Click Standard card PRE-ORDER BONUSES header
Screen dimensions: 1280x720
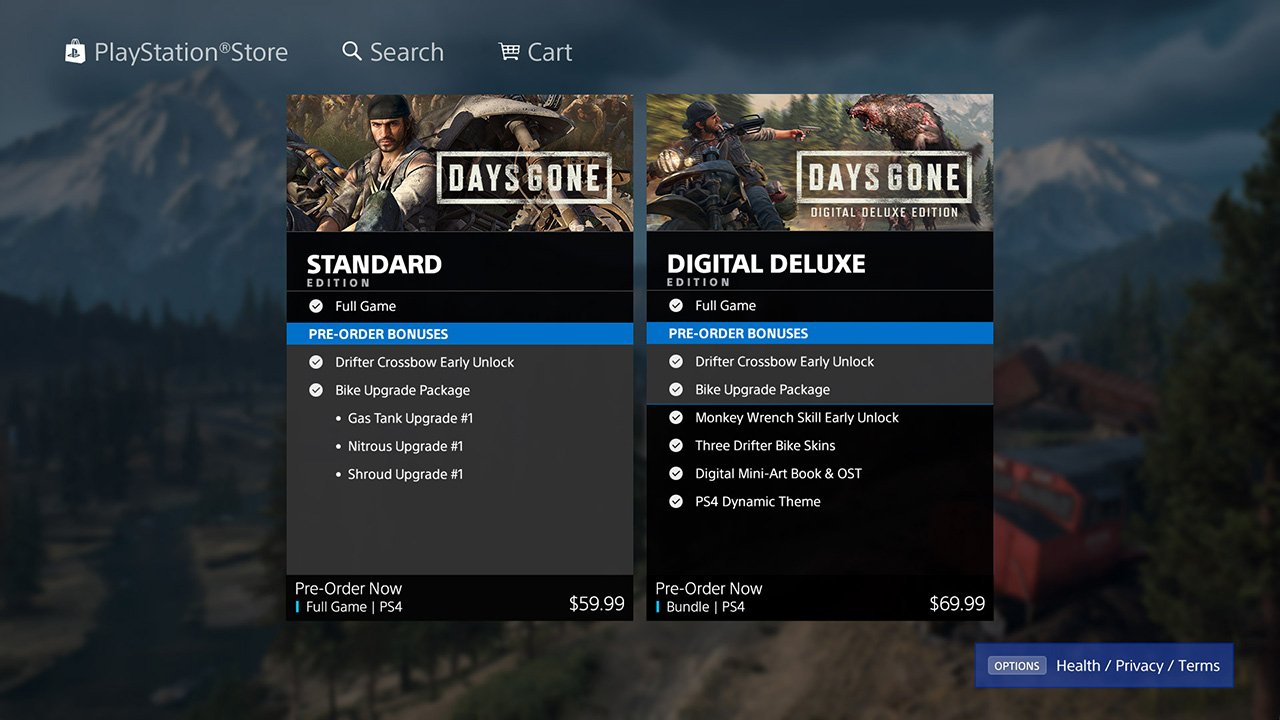[x=460, y=334]
